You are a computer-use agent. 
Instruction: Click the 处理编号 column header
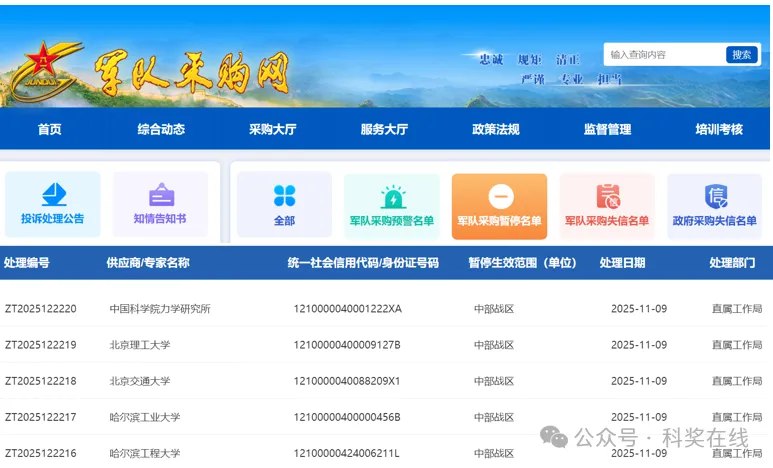click(27, 262)
